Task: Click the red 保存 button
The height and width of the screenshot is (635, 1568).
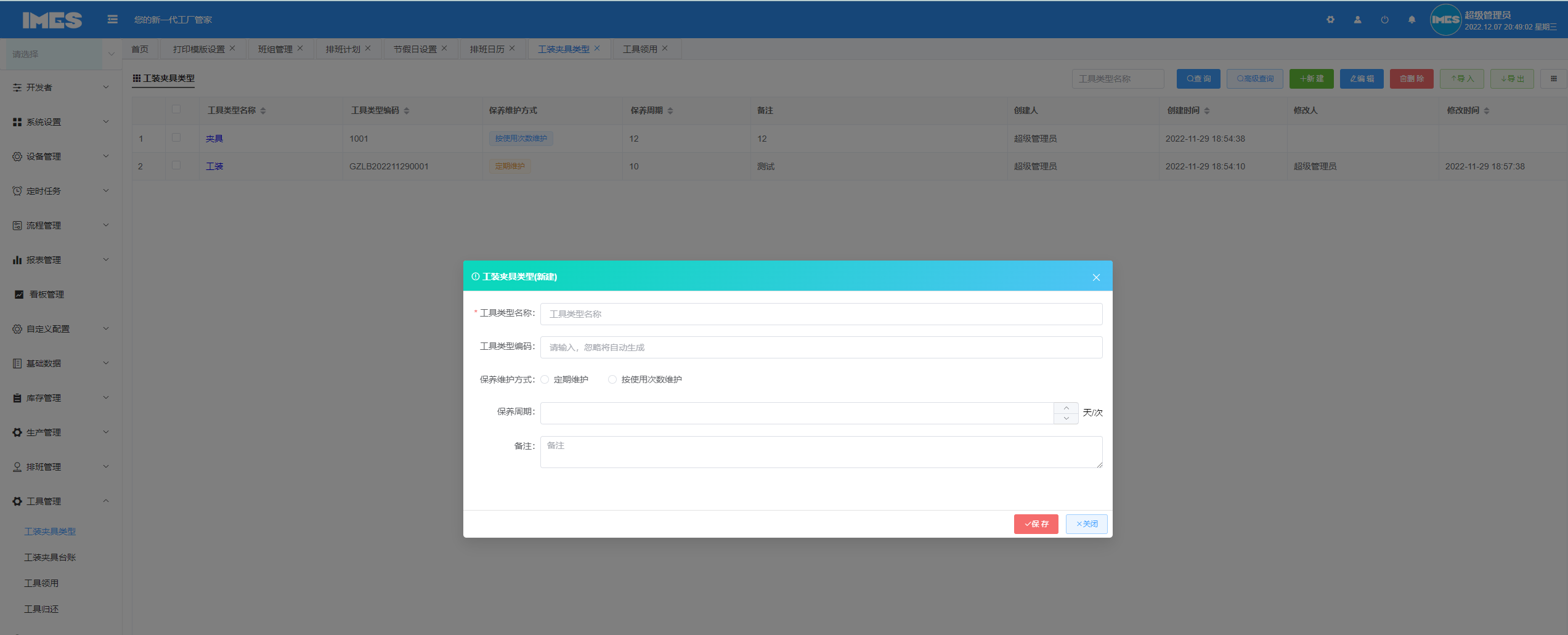Action: click(1036, 524)
